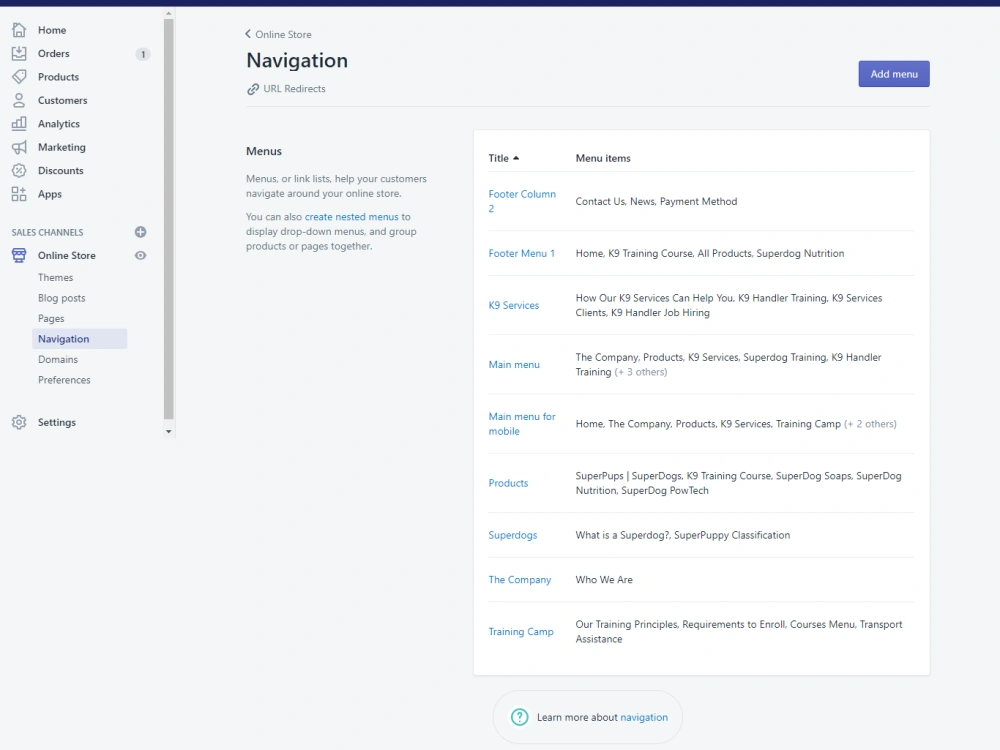Click 'Contact Us, News, Payment Method' text
The width and height of the screenshot is (1000, 750).
[656, 202]
